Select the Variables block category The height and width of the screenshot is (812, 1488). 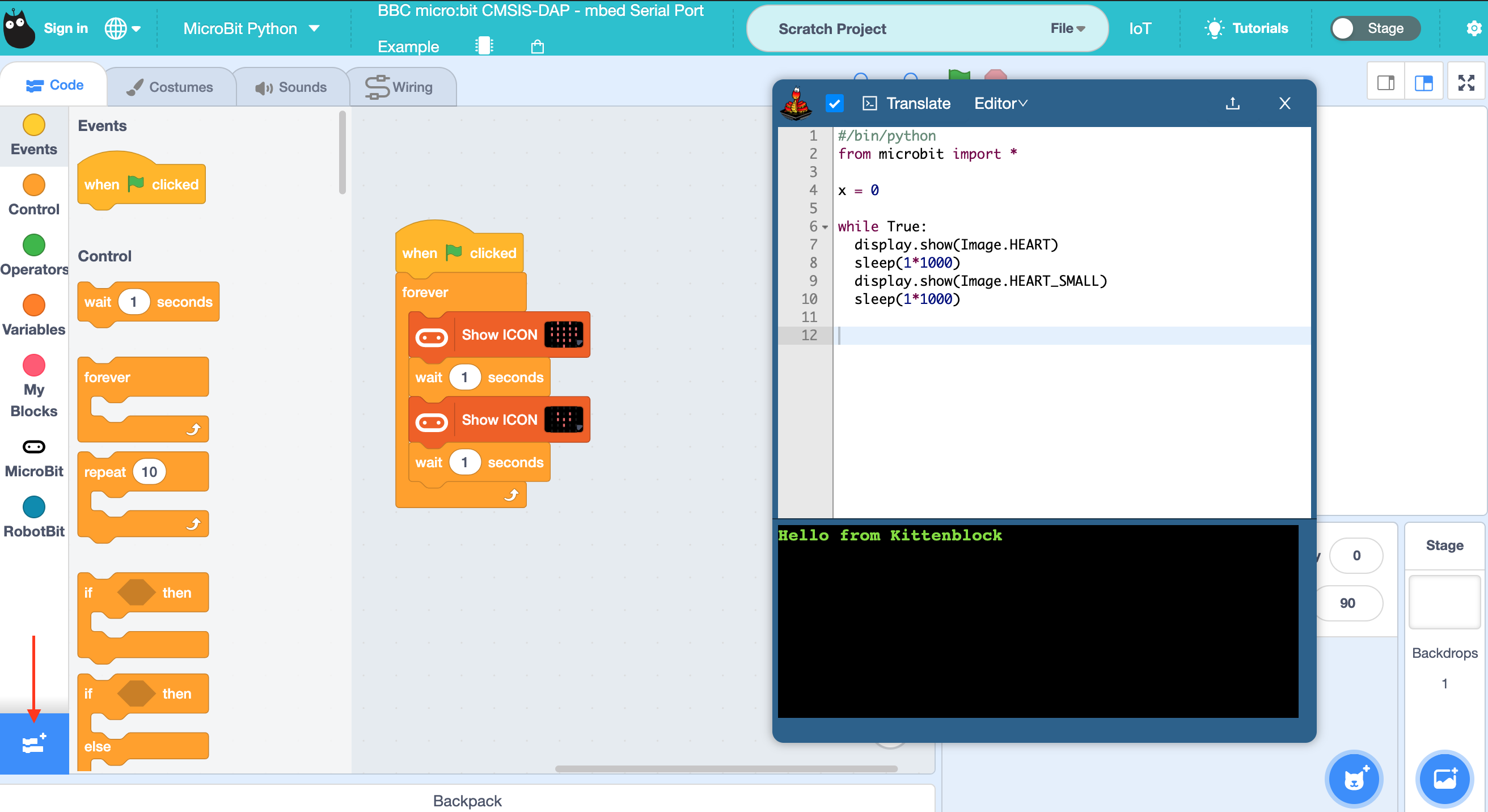(x=33, y=315)
